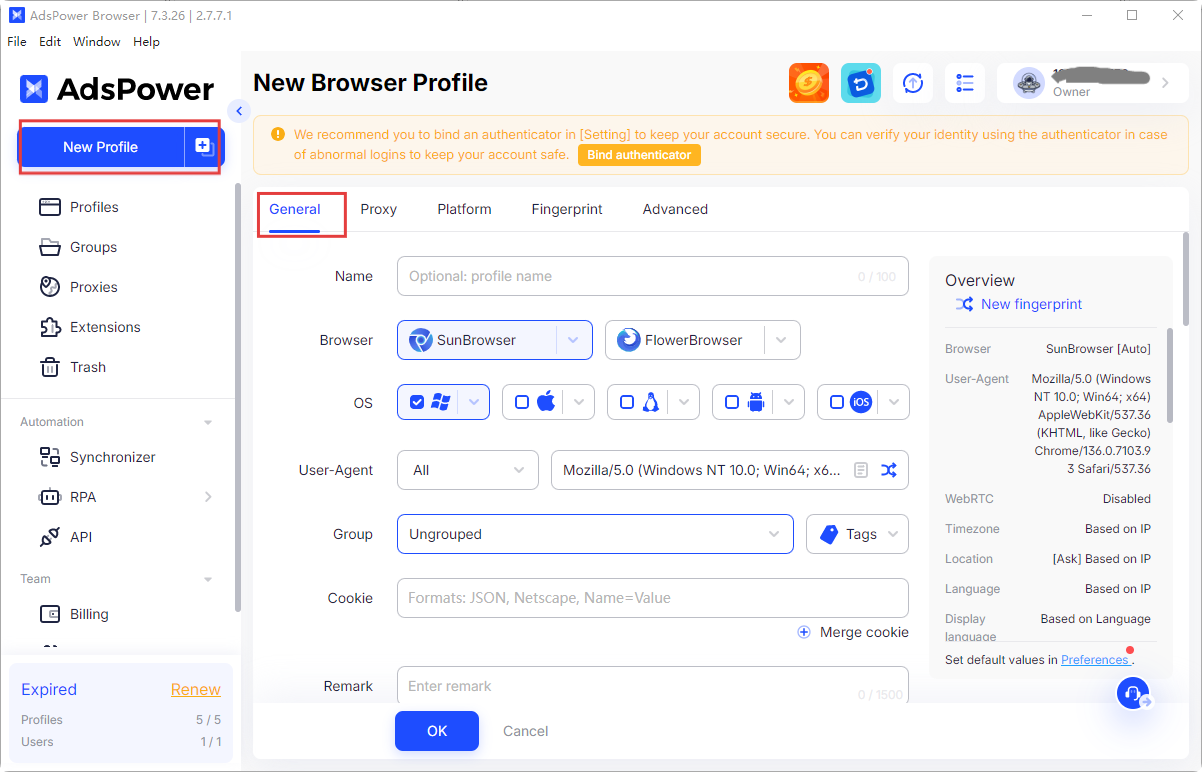The width and height of the screenshot is (1202, 772).
Task: Click the refresh update icon in header
Action: [913, 83]
